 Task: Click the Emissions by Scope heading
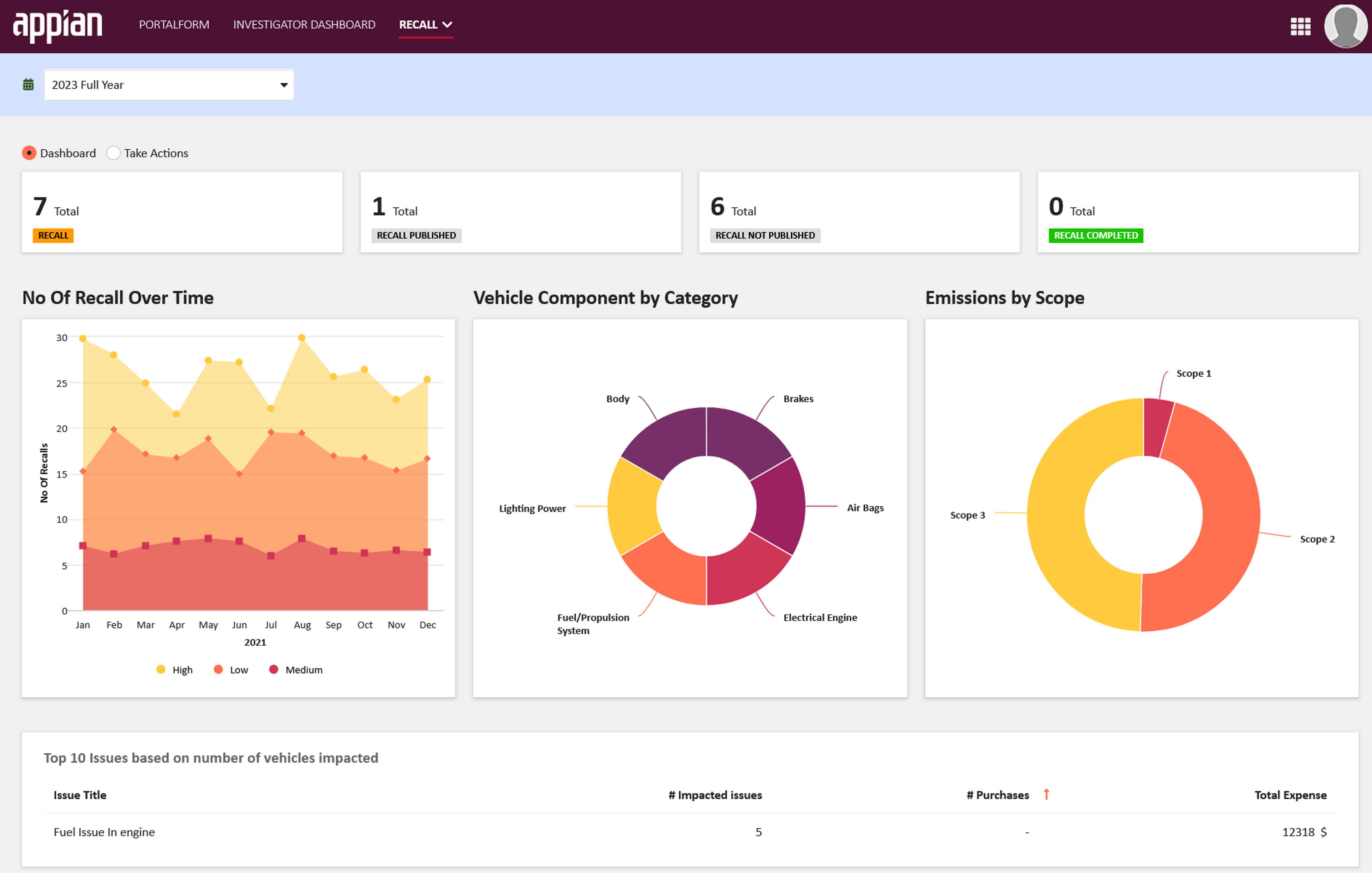click(1004, 297)
